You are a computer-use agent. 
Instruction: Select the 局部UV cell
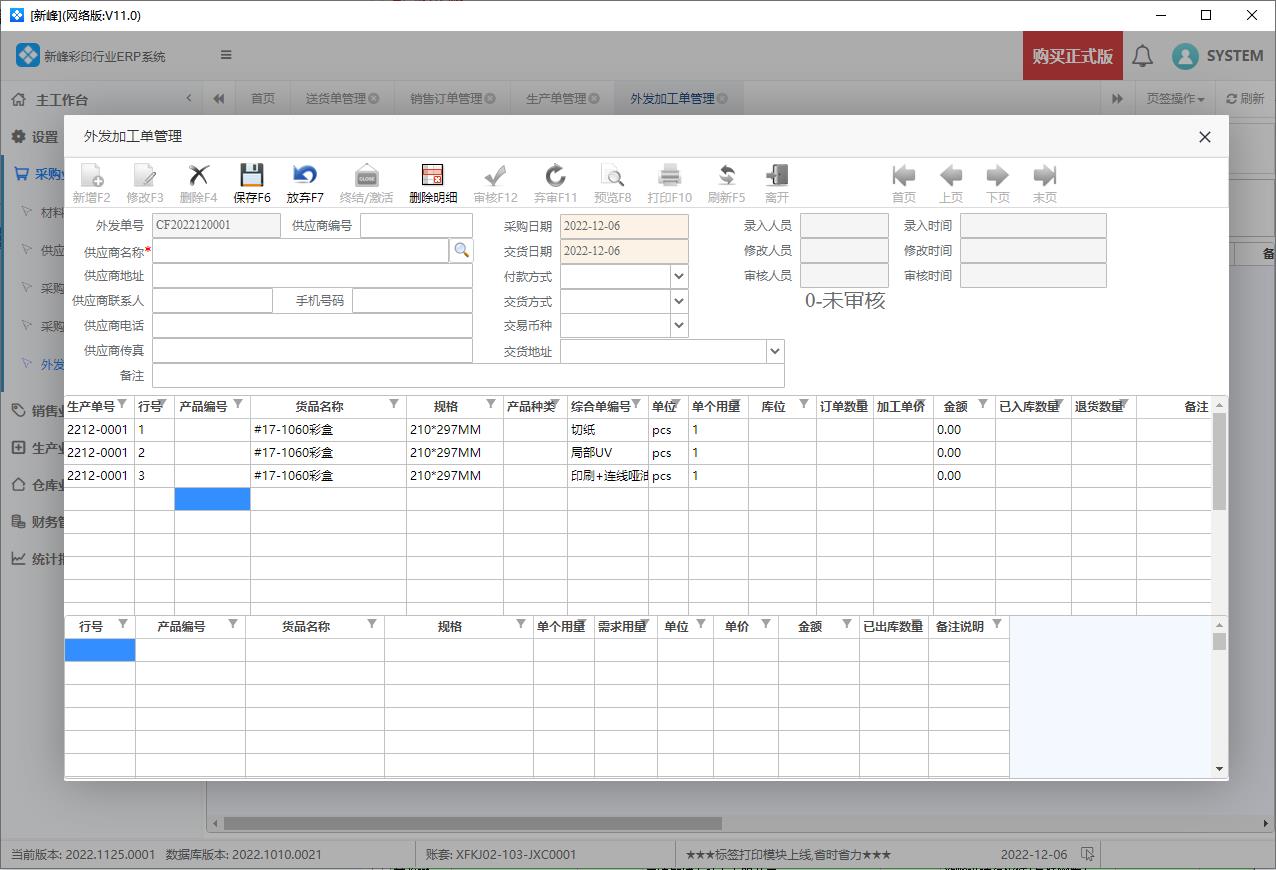tap(608, 452)
